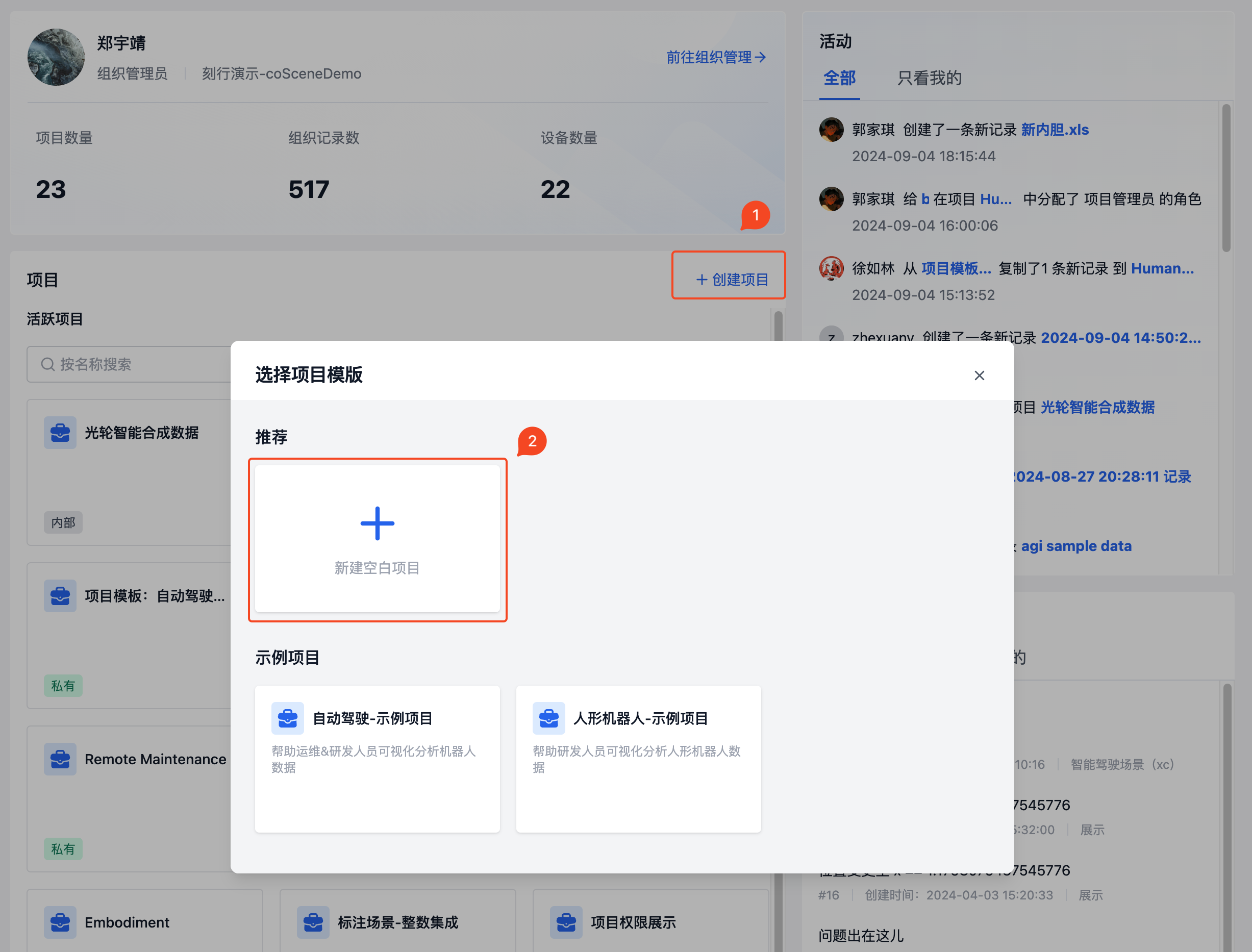
Task: Click the 设备数量 value 22
Action: coord(555,189)
